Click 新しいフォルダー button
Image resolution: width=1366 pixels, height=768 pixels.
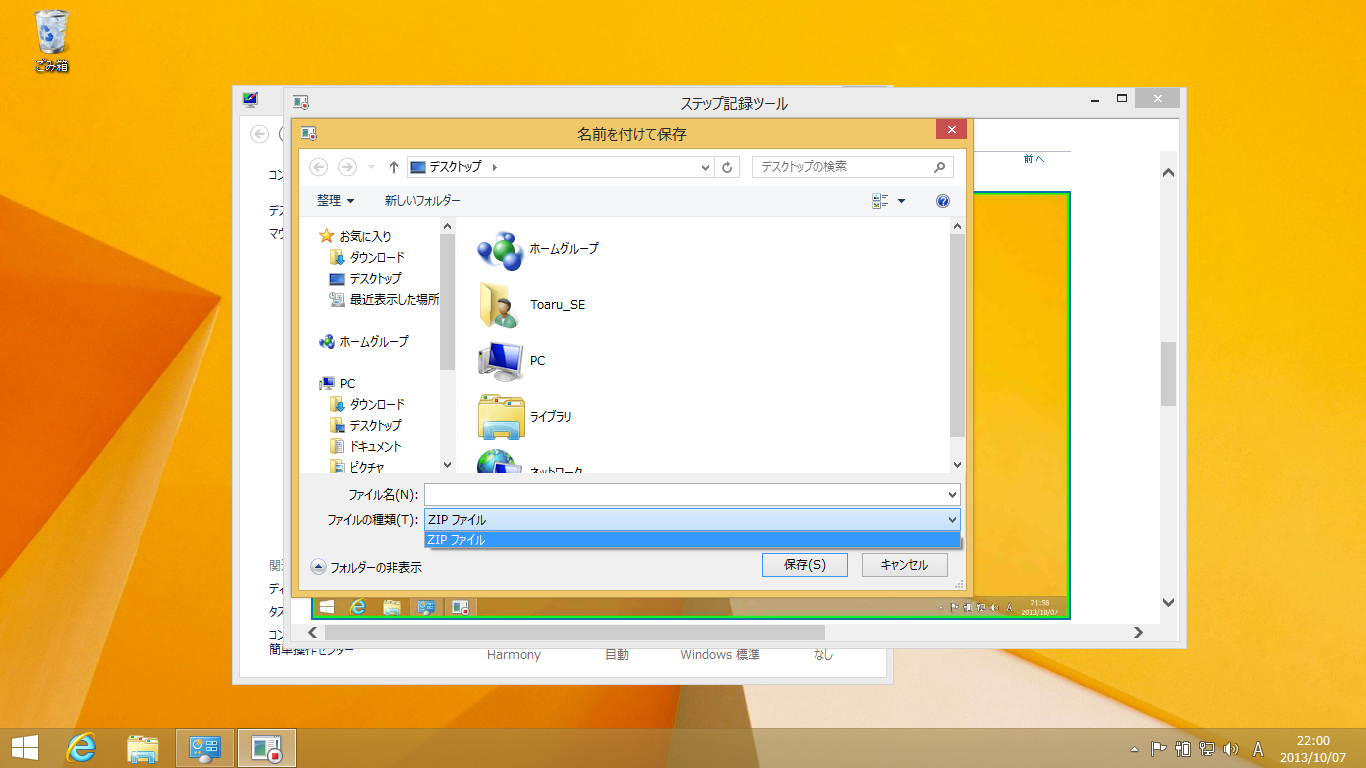[x=423, y=201]
